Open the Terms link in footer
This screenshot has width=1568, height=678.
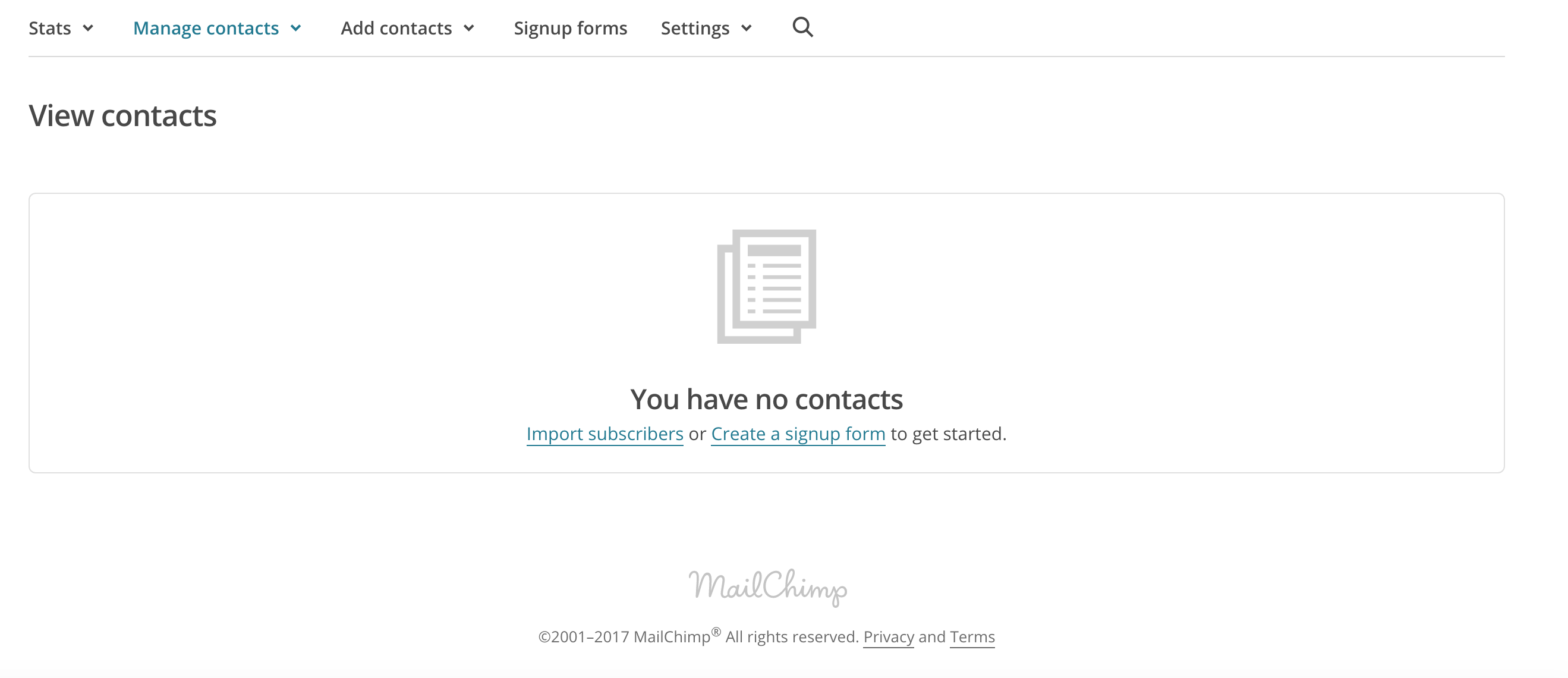click(972, 636)
